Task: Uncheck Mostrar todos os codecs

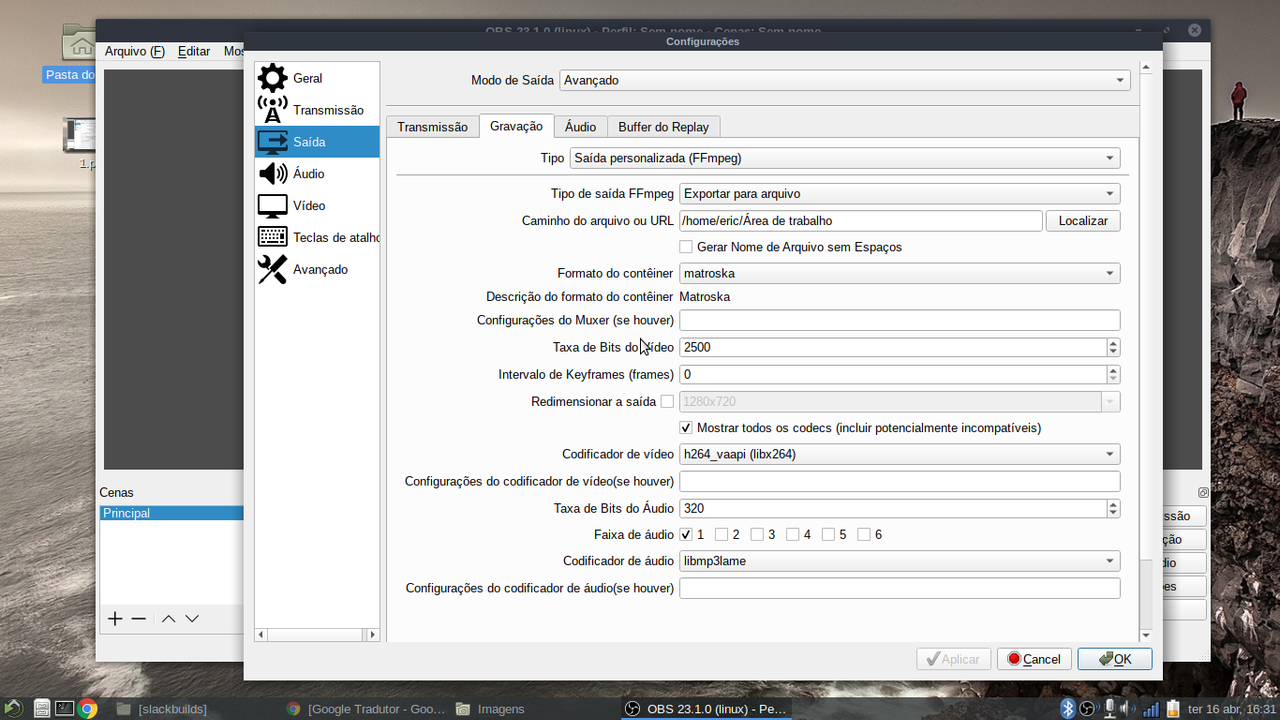Action: click(686, 428)
